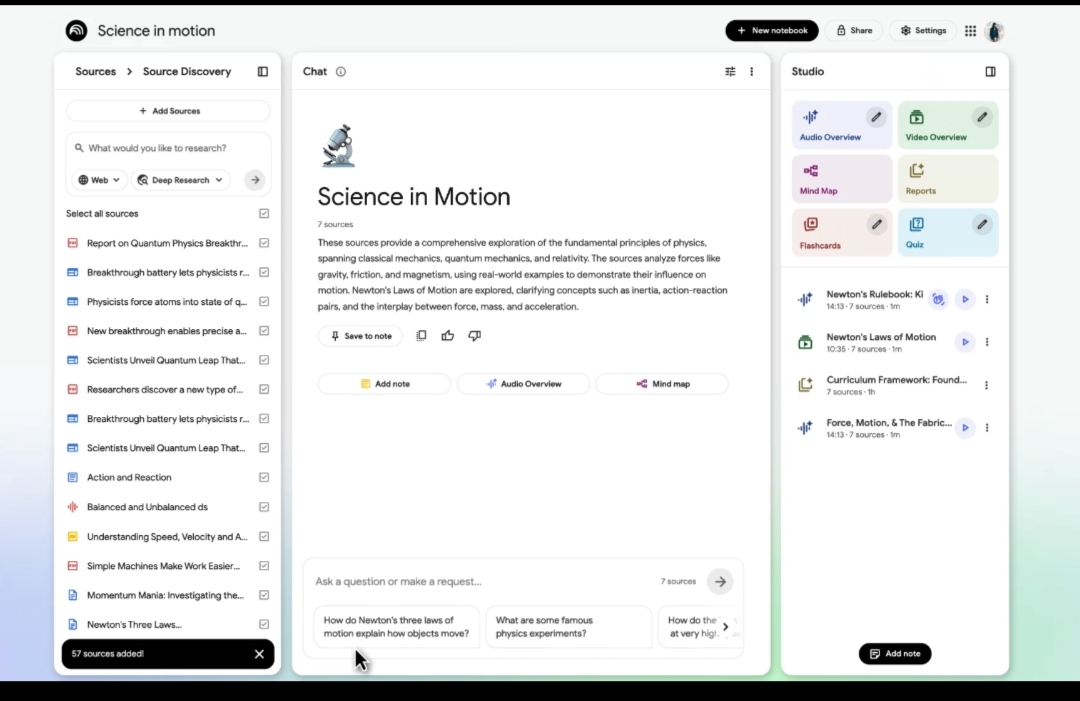Collapse the Sources panel icon
This screenshot has width=1080, height=701.
click(263, 72)
